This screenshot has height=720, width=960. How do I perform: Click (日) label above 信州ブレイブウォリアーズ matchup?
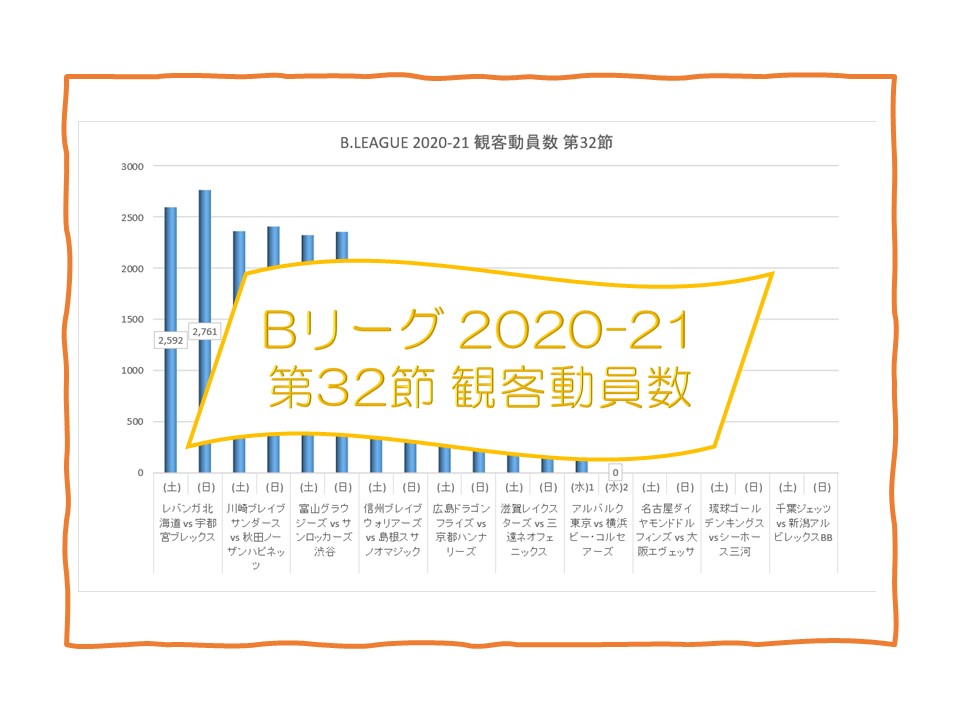point(411,487)
